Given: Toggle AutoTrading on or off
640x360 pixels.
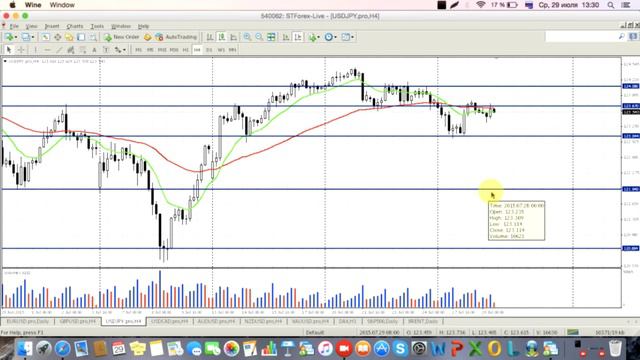Looking at the screenshot, I should coord(176,37).
